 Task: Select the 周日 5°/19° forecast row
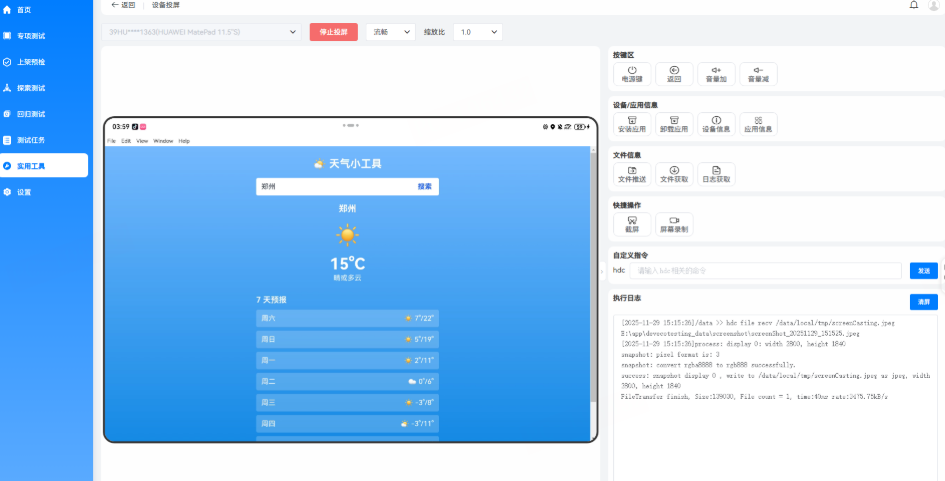(347, 339)
